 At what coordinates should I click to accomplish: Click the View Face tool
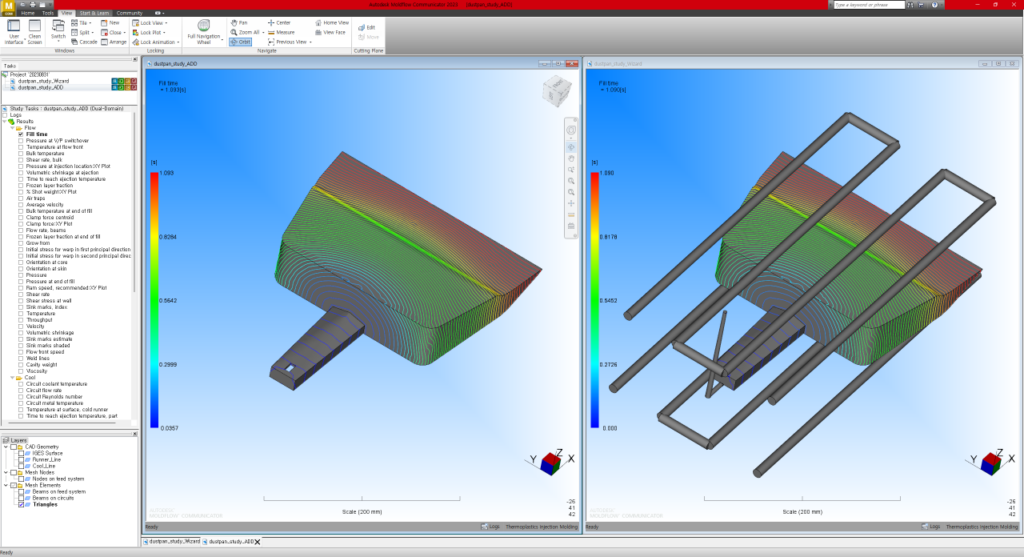click(x=330, y=32)
